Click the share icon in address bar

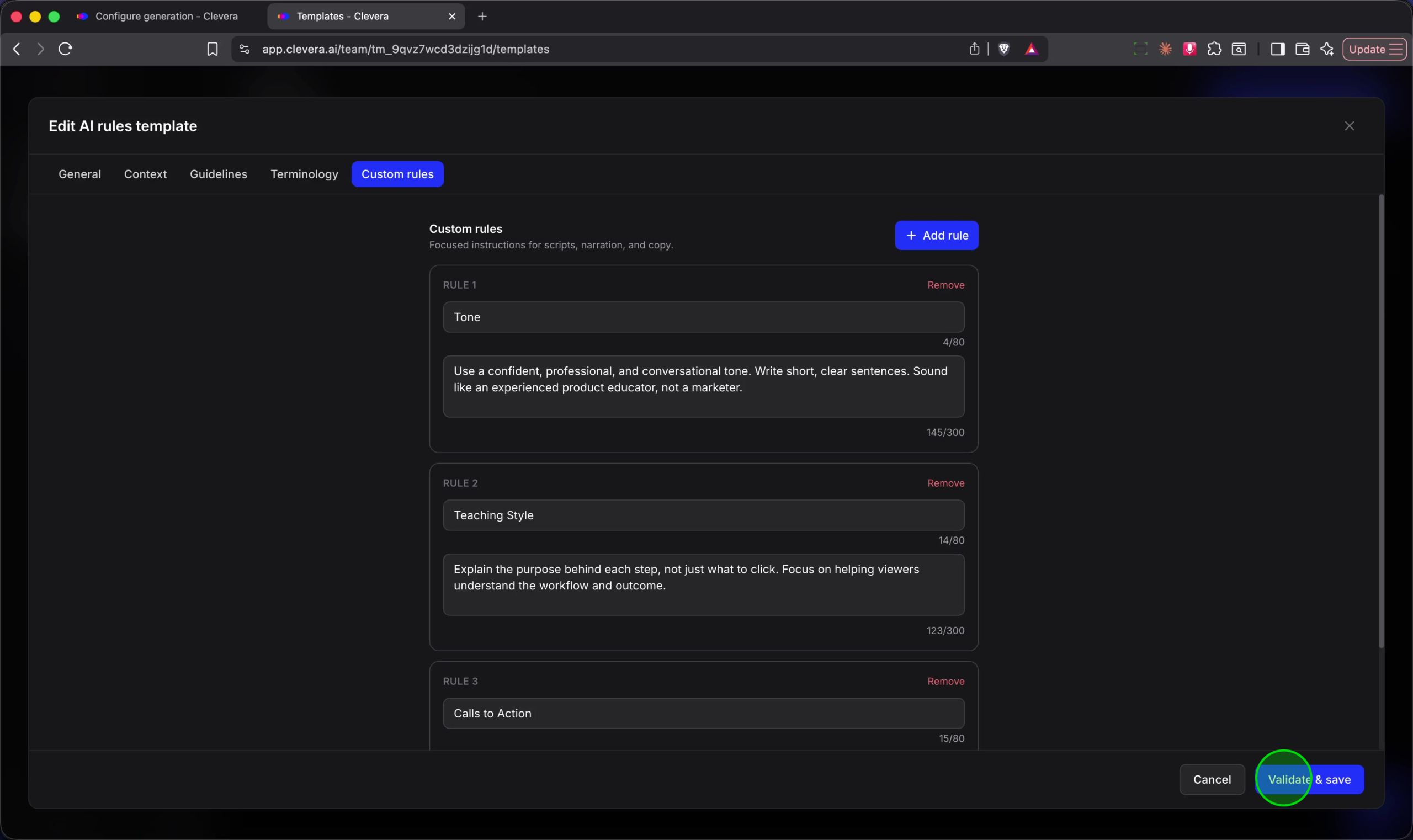[974, 49]
